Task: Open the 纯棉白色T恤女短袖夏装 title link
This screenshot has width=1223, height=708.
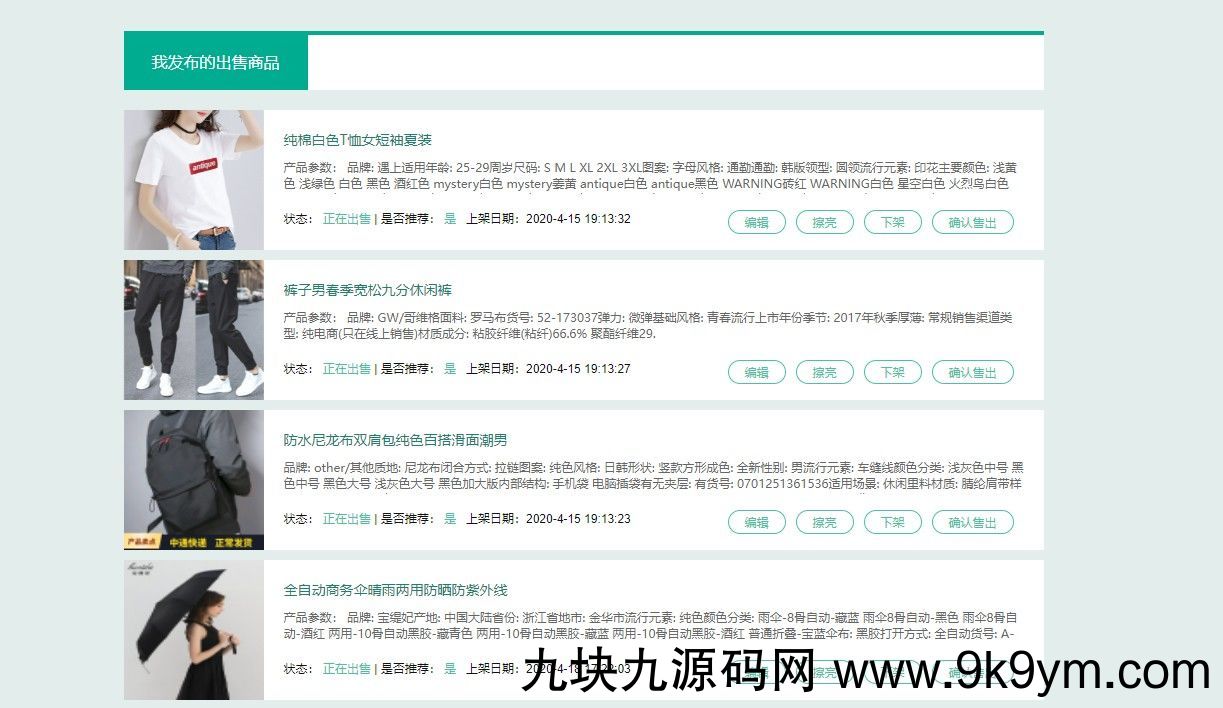Action: click(357, 140)
